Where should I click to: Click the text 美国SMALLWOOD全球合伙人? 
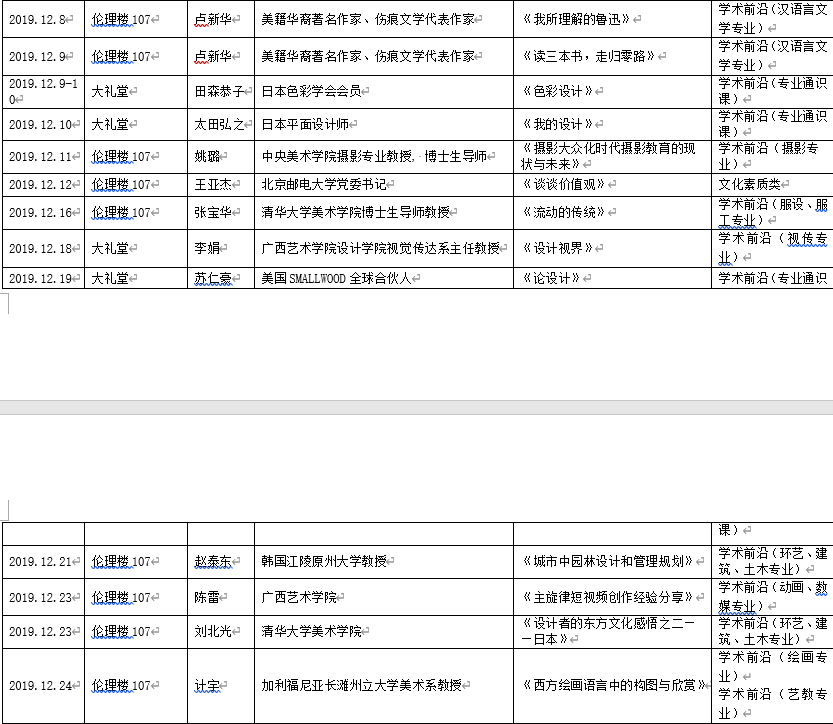click(x=335, y=279)
